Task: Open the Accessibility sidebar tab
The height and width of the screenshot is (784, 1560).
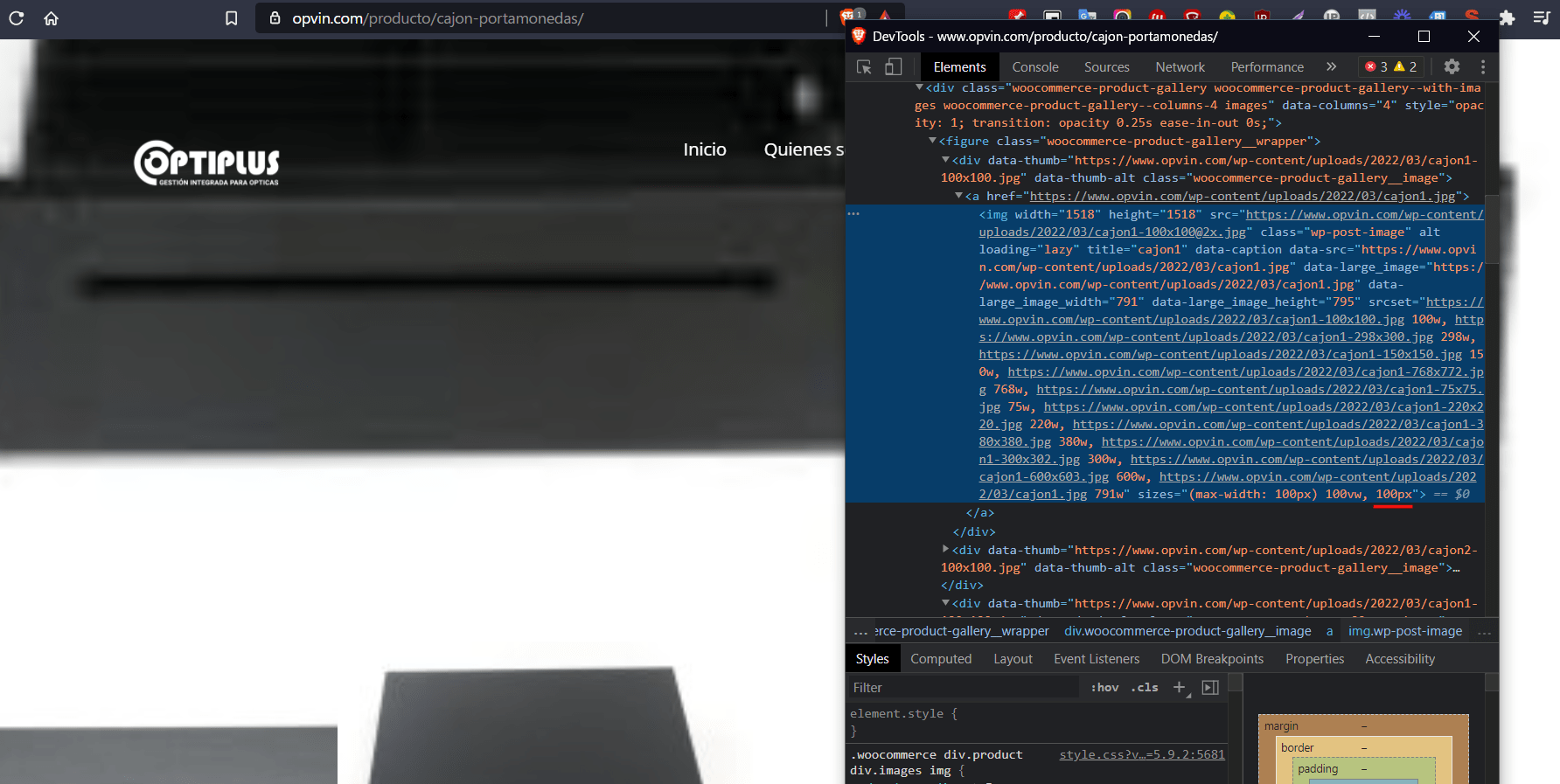Action: (x=1400, y=659)
